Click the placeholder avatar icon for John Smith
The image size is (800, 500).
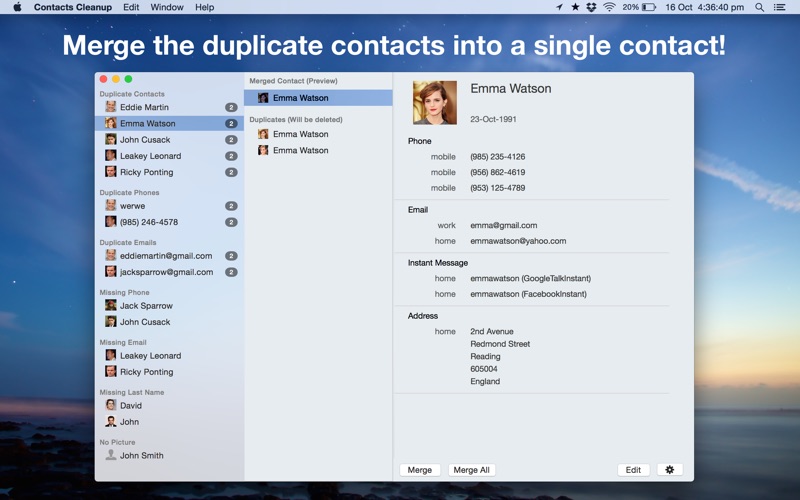click(111, 455)
